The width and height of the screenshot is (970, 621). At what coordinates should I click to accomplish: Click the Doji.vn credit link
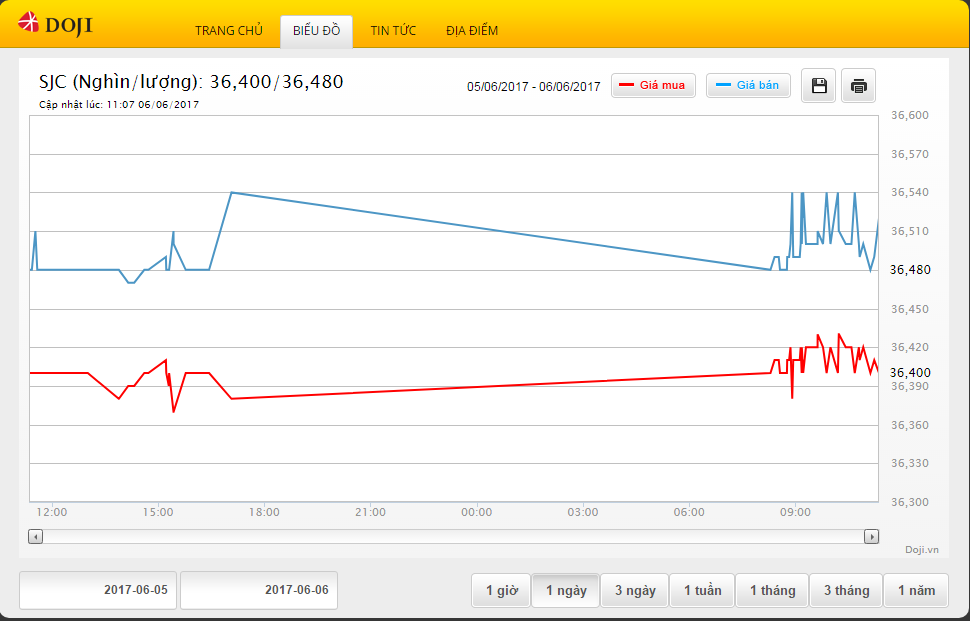pyautogui.click(x=921, y=550)
